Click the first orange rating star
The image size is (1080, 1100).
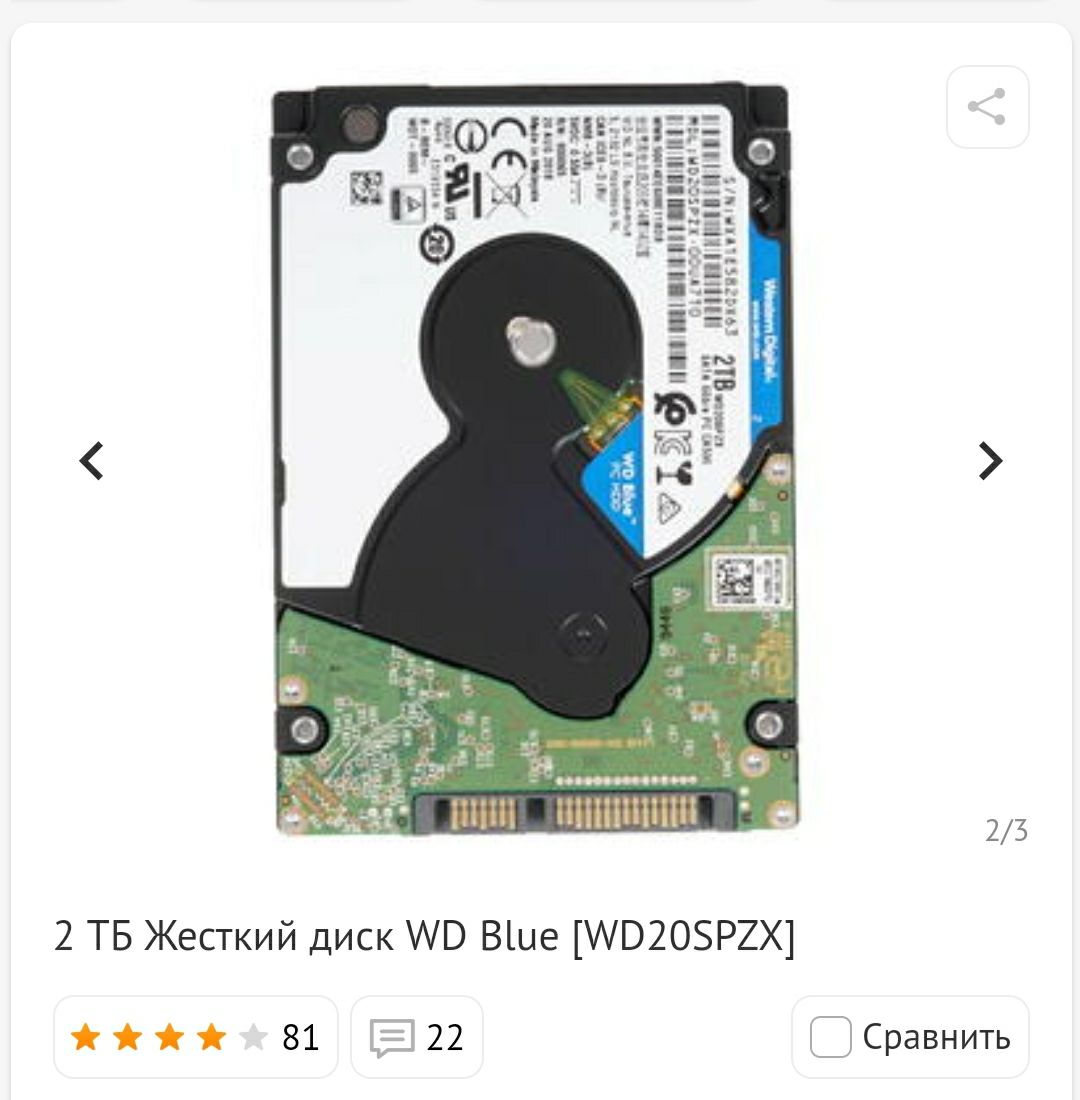[85, 1037]
